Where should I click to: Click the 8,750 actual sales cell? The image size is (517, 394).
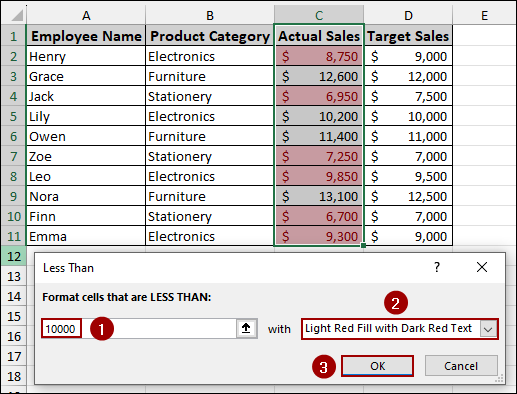tap(319, 56)
